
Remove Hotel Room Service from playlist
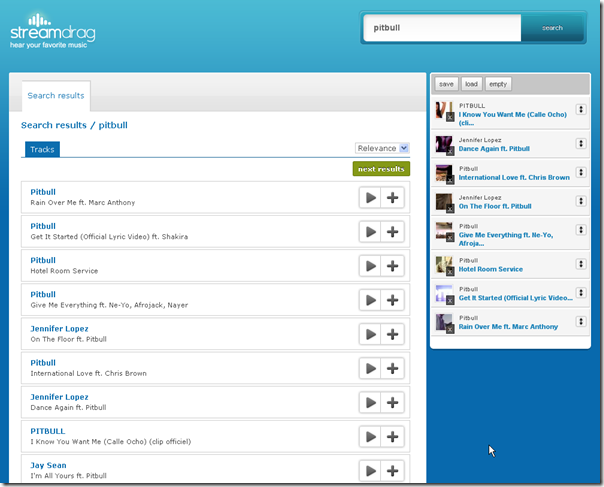point(450,272)
